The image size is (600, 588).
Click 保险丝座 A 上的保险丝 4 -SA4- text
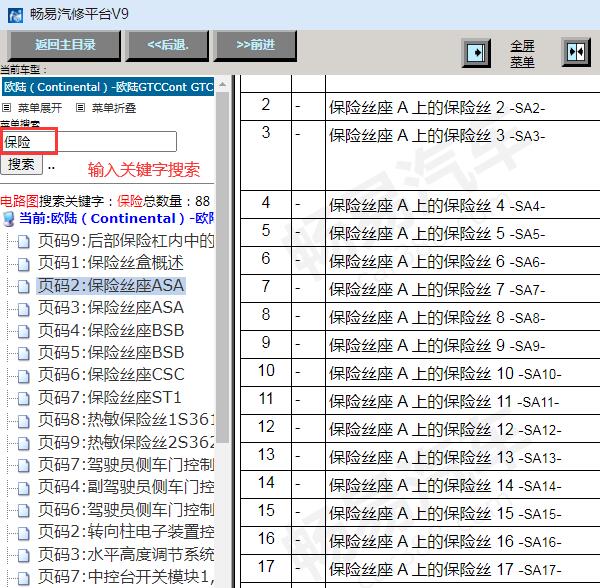pyautogui.click(x=437, y=205)
